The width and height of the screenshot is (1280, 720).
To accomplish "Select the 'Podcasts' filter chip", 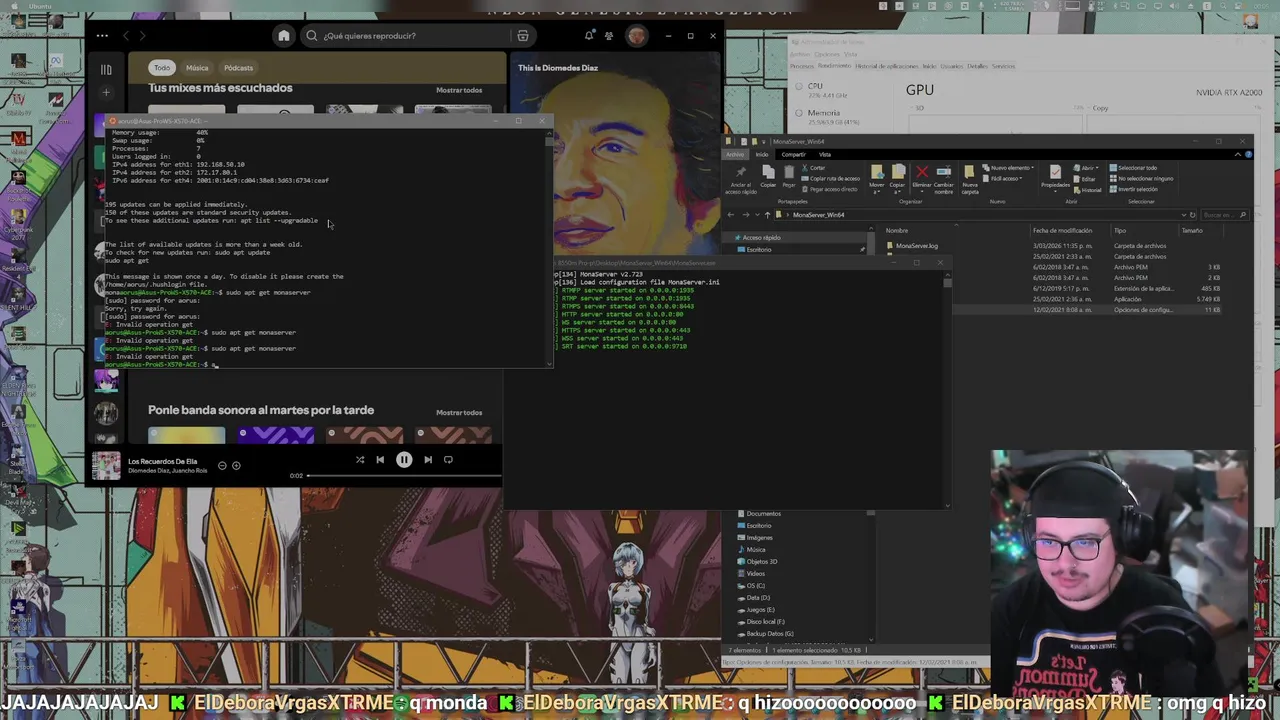I will (238, 68).
